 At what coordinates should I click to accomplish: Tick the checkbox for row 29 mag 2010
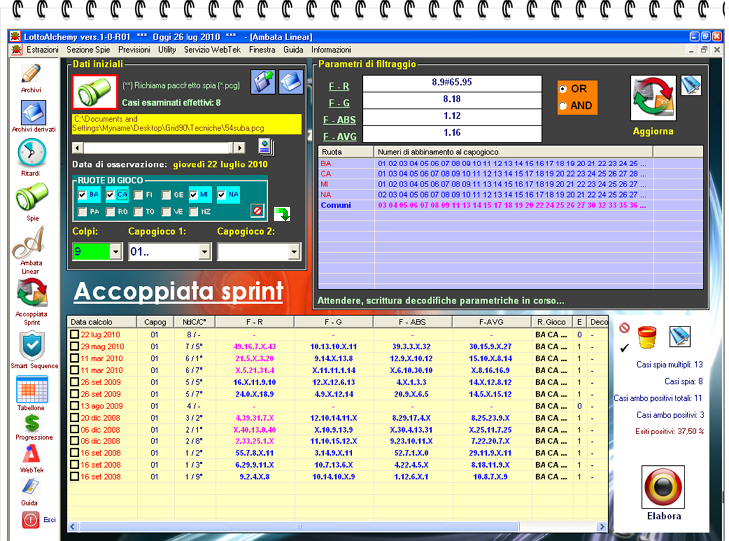74,346
